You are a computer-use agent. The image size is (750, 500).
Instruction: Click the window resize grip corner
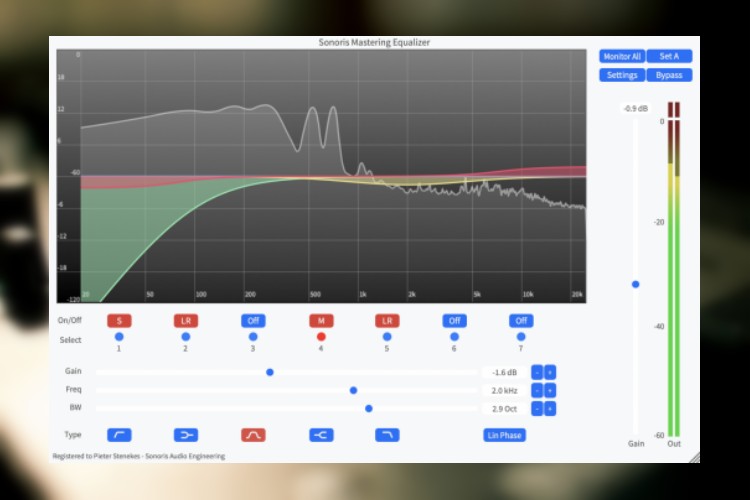pyautogui.click(x=695, y=457)
